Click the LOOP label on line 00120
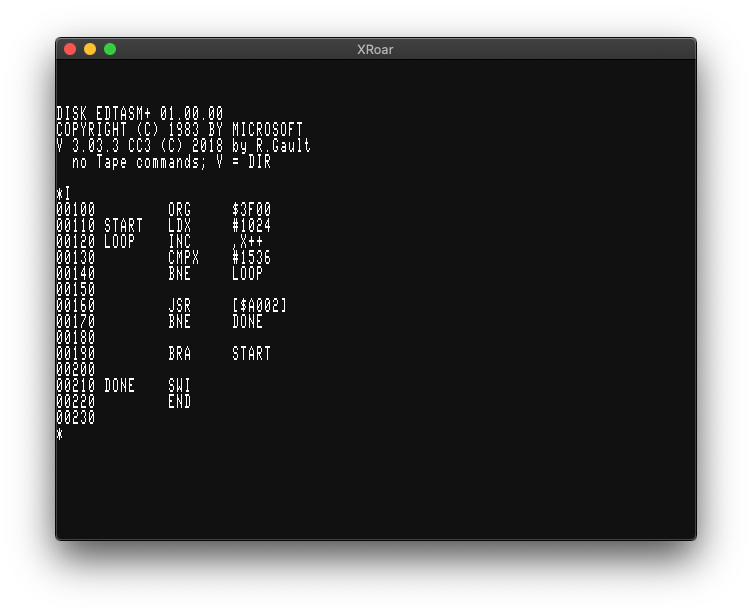The image size is (752, 614). (119, 241)
